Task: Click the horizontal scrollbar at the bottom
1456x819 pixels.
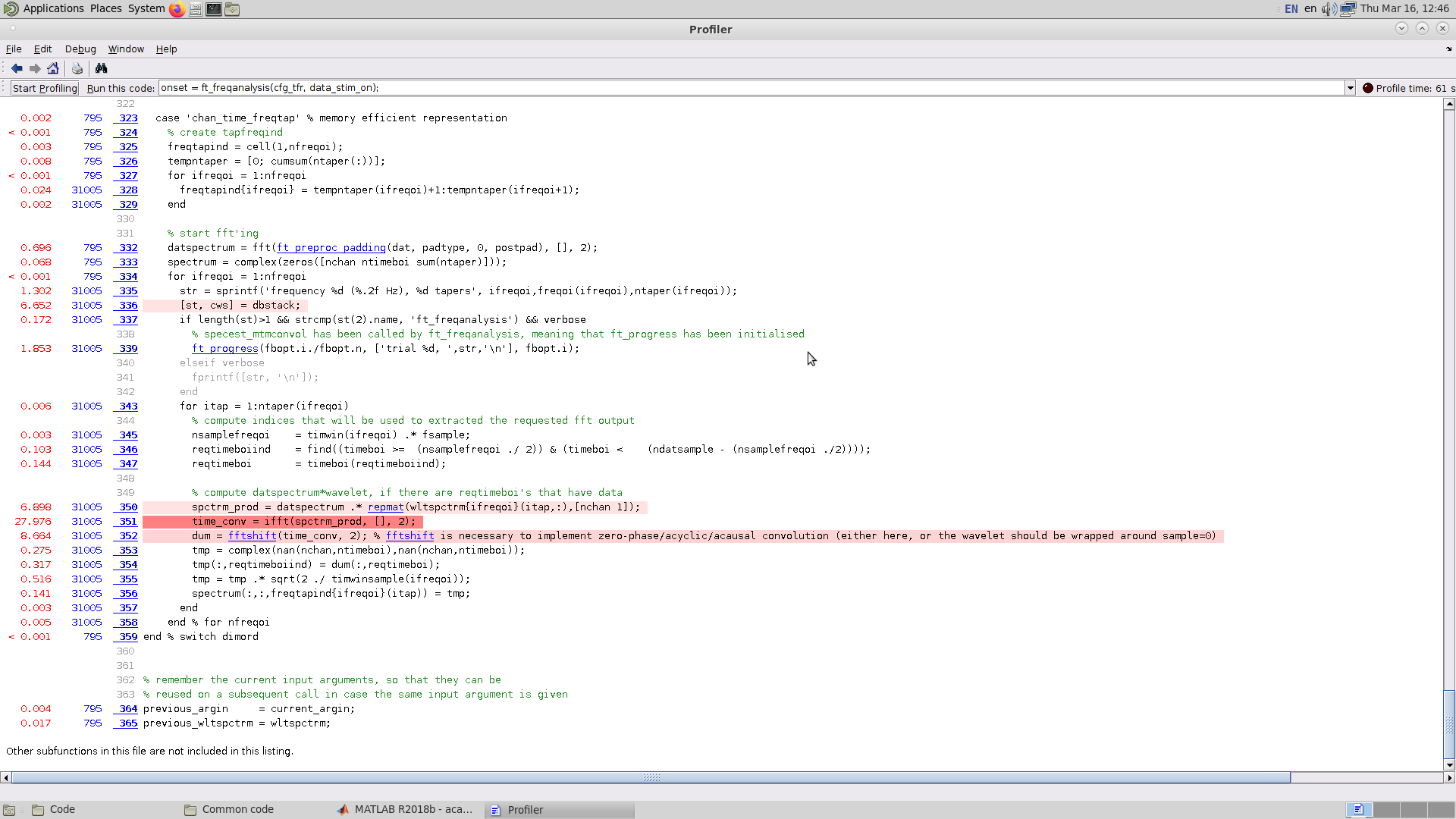Action: pos(652,777)
